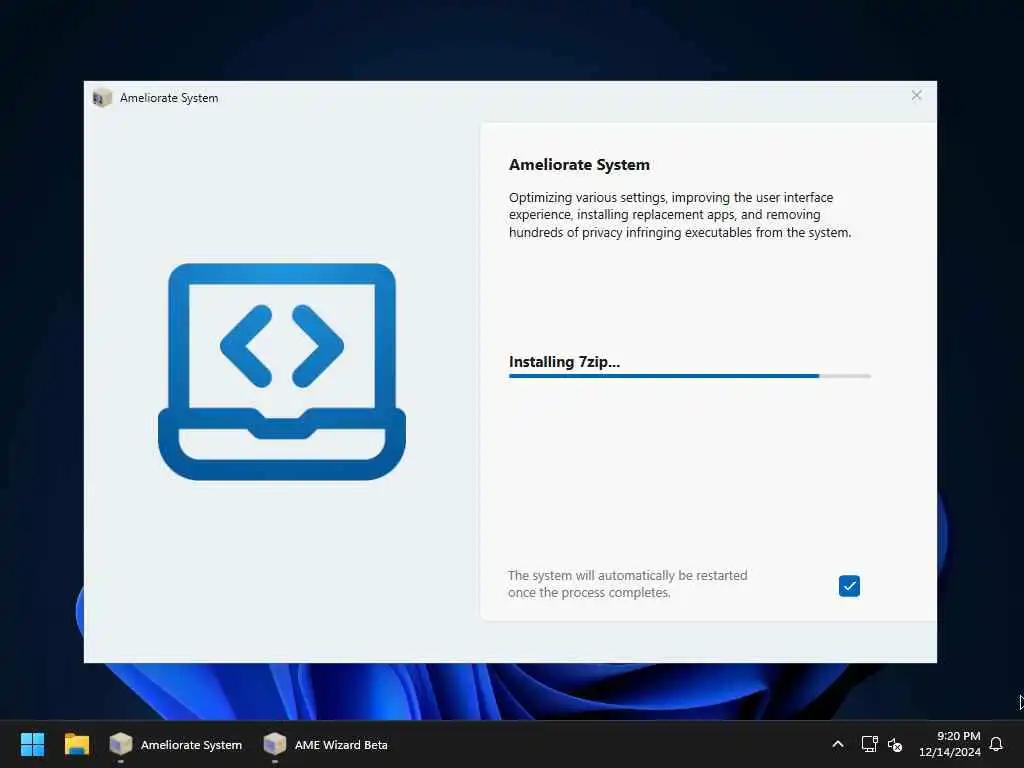Click the 'Ameliorate System' heading

coord(579,165)
